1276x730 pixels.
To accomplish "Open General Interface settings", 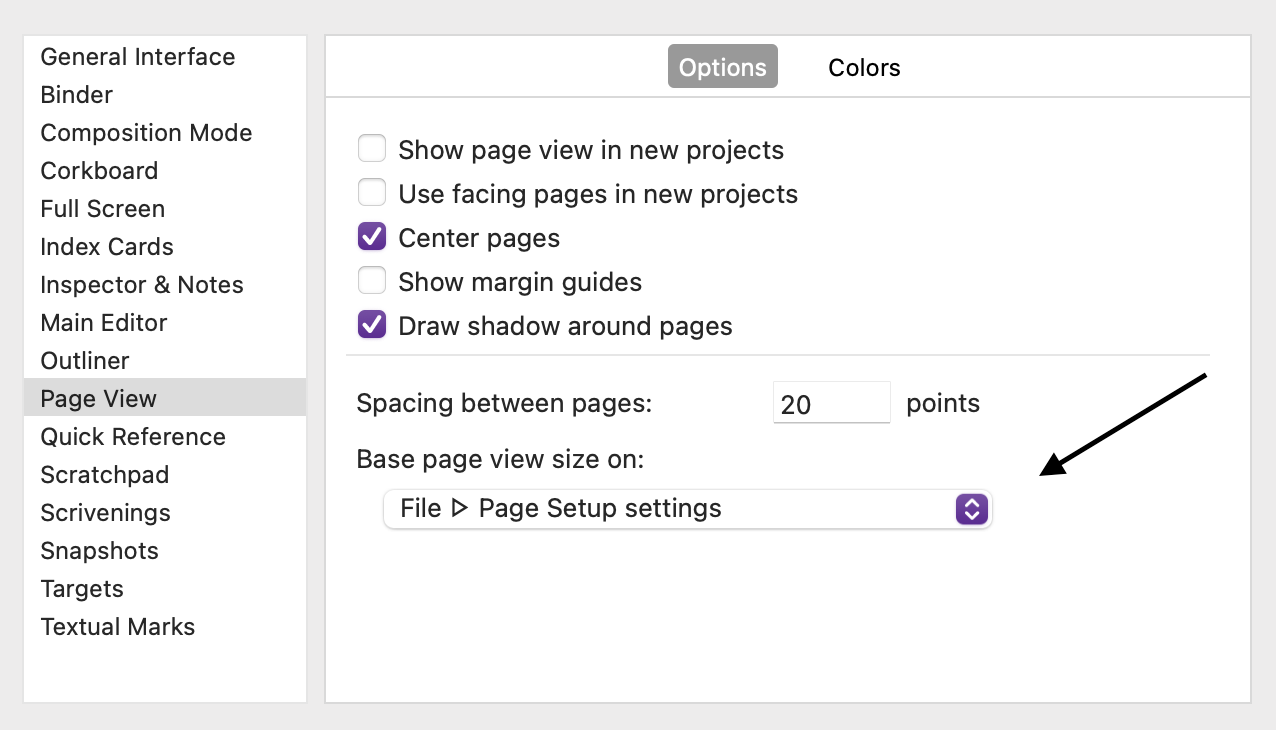I will tap(165, 57).
